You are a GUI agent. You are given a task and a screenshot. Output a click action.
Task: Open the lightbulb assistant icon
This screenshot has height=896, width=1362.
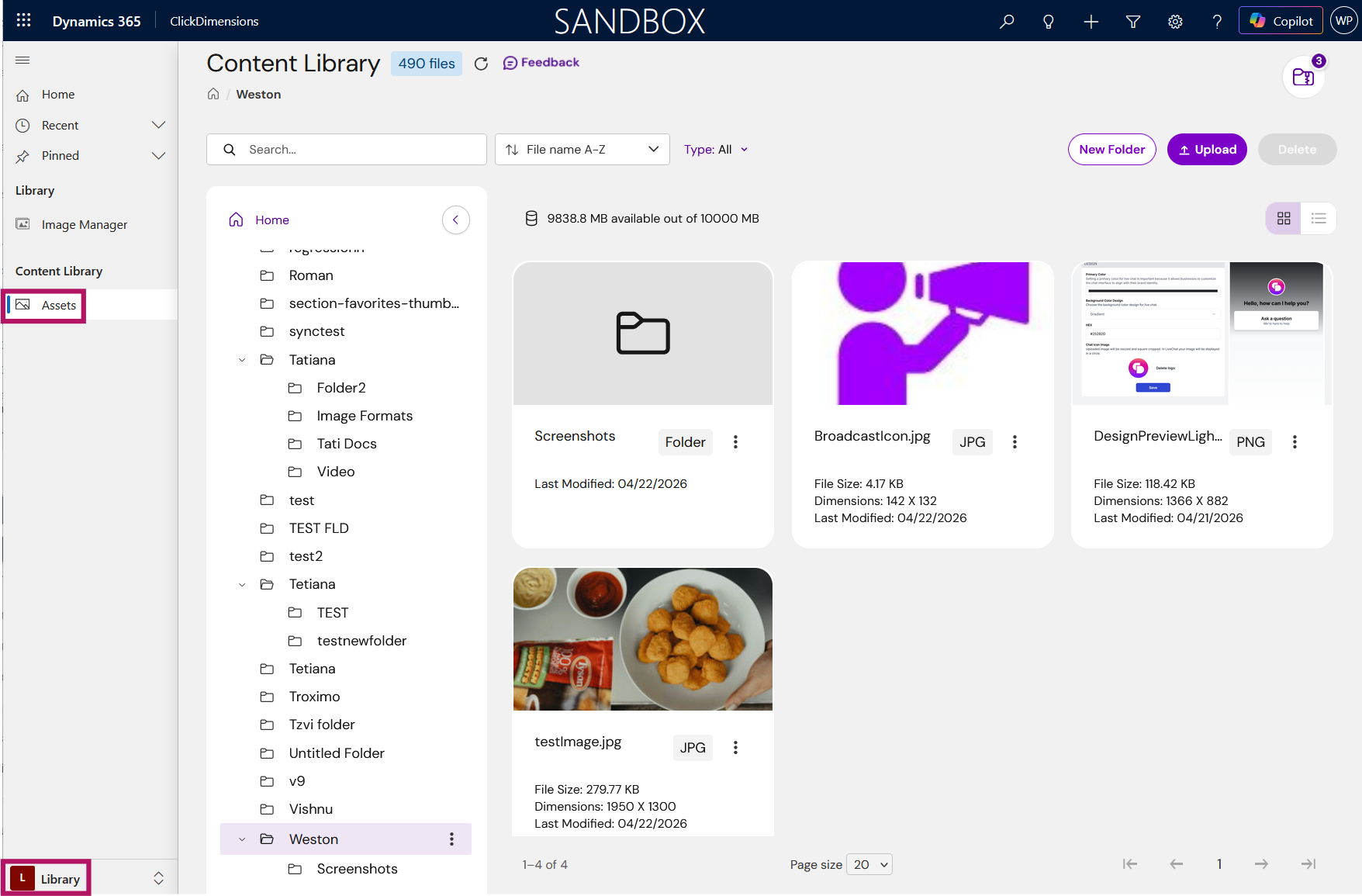[x=1049, y=21]
